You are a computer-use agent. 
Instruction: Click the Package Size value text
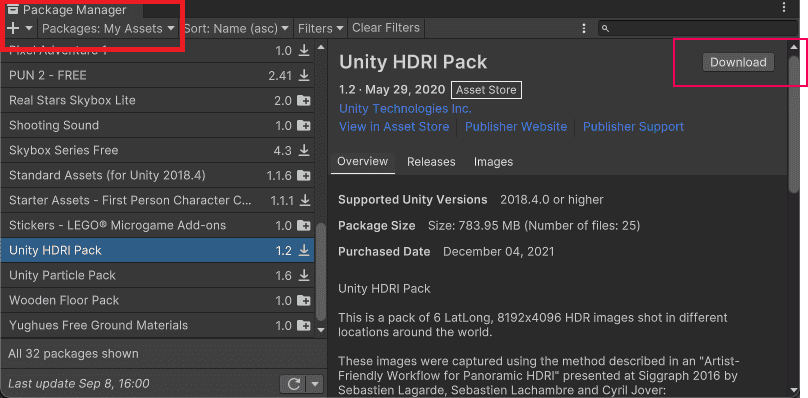click(534, 226)
